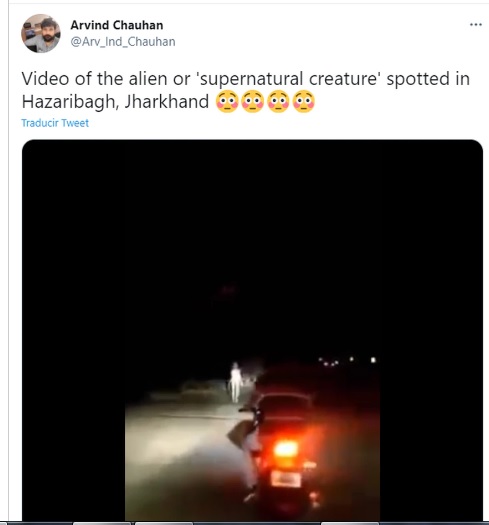The height and width of the screenshot is (525, 489).
Task: Click the motorcycle's glowing red tail light
Action: [x=286, y=450]
